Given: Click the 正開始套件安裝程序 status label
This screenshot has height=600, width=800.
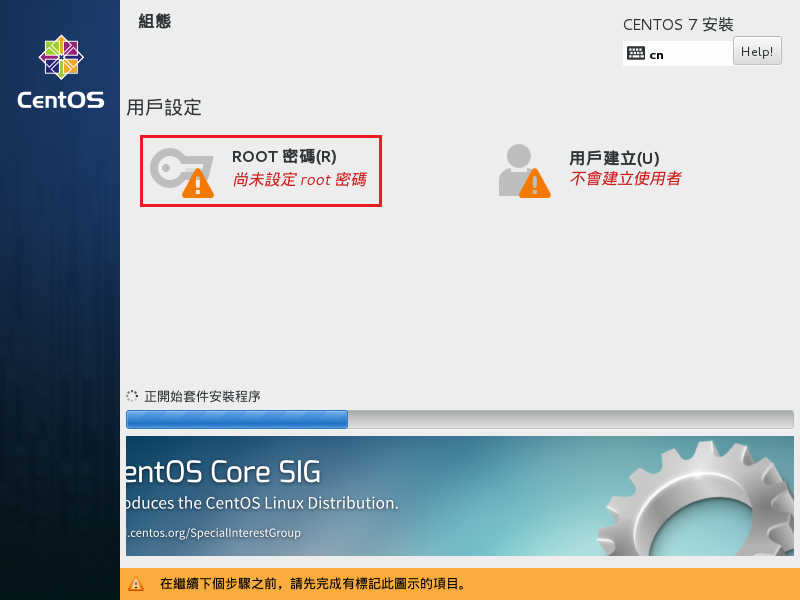Looking at the screenshot, I should point(202,397).
